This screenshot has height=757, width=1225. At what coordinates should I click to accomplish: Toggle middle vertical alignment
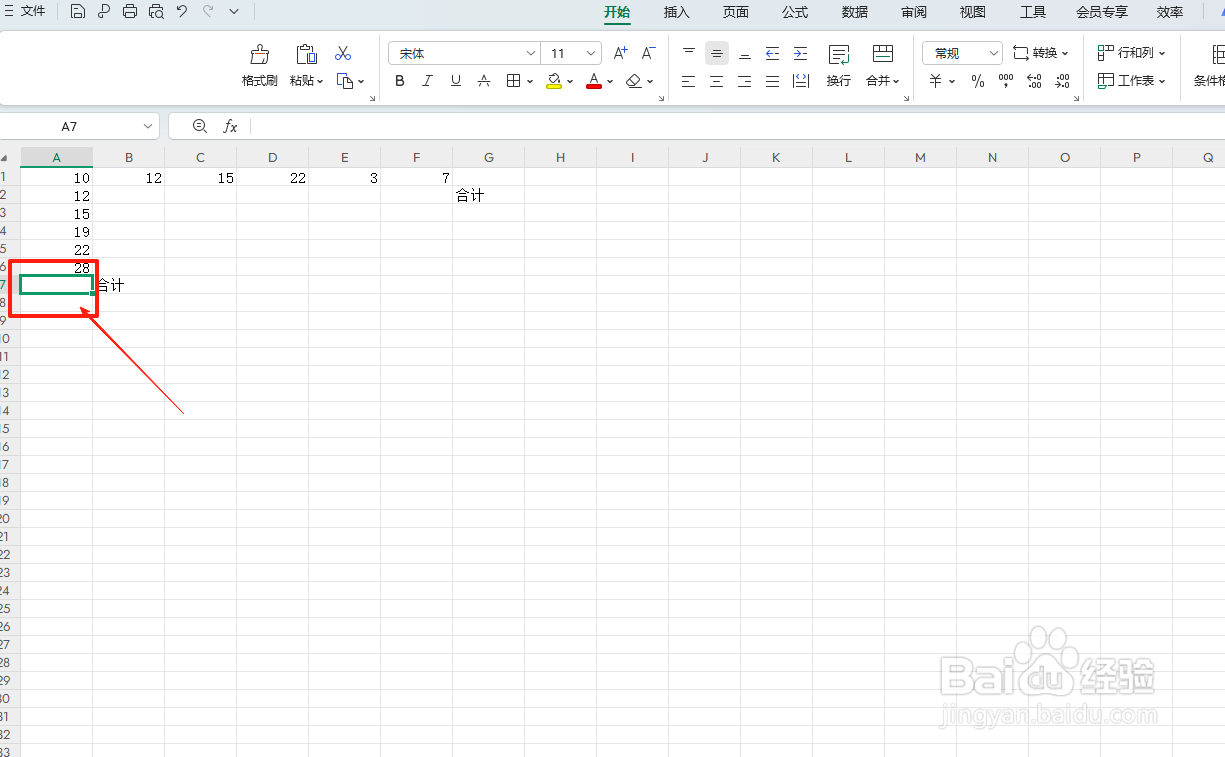click(716, 53)
